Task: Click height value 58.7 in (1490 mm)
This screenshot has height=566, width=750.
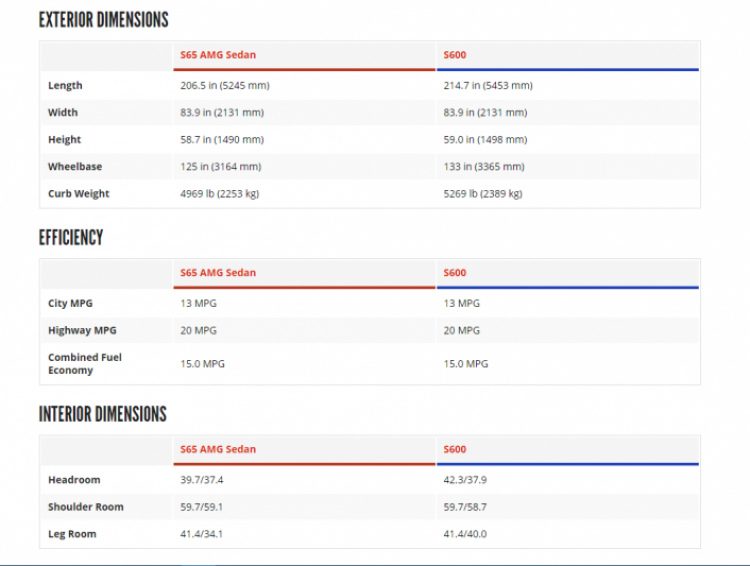Action: tap(222, 140)
